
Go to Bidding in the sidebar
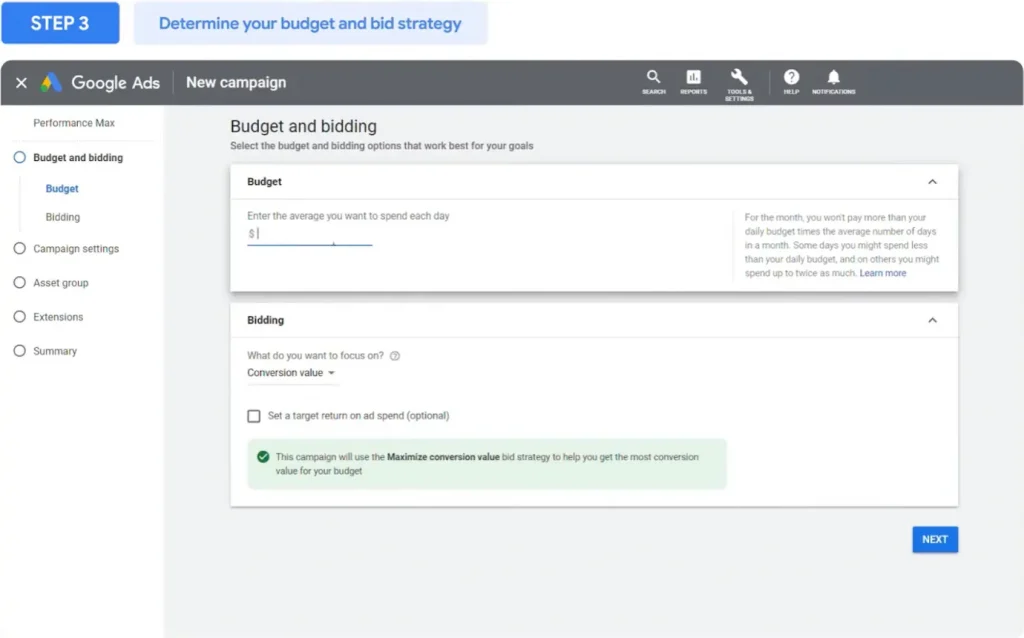(x=63, y=217)
